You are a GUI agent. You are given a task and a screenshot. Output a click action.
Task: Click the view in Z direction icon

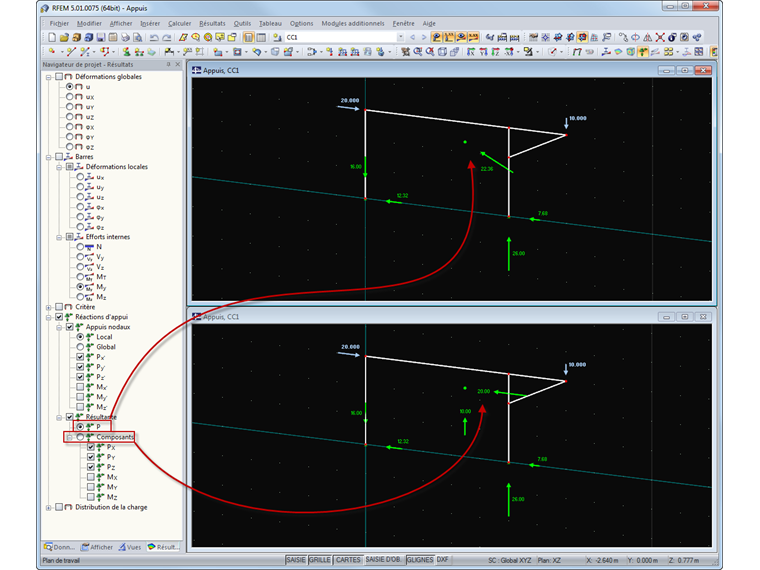point(495,51)
